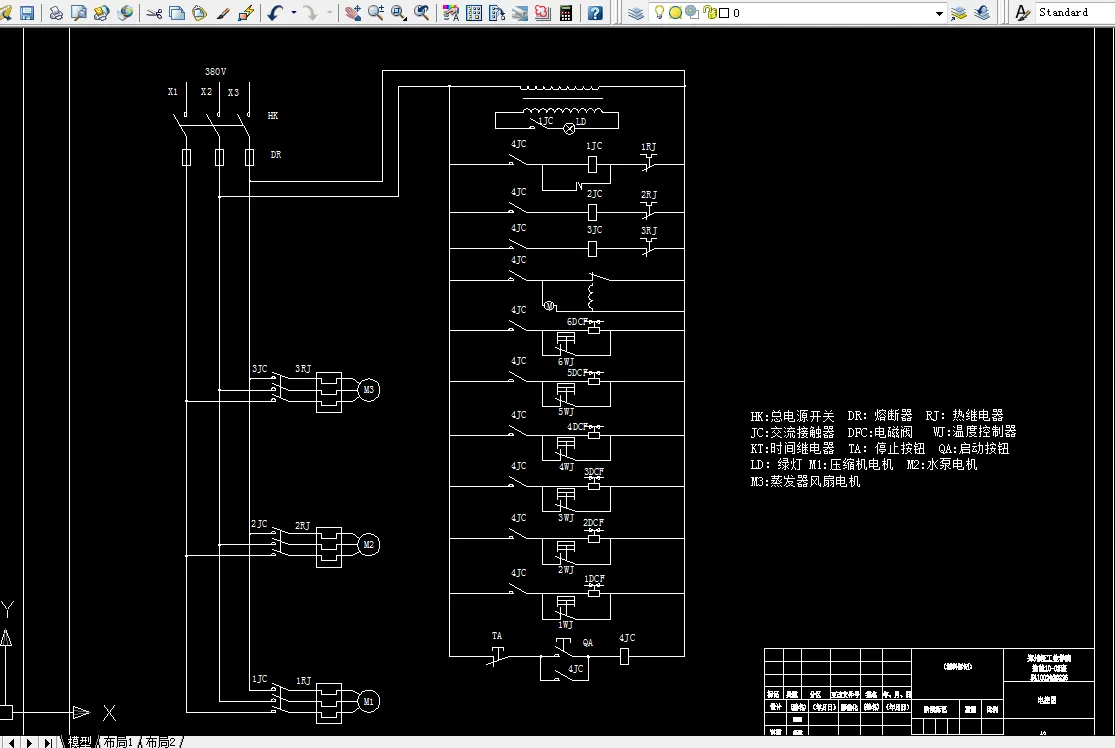Click the next layout tab arrow
The width and height of the screenshot is (1115, 748).
30,742
